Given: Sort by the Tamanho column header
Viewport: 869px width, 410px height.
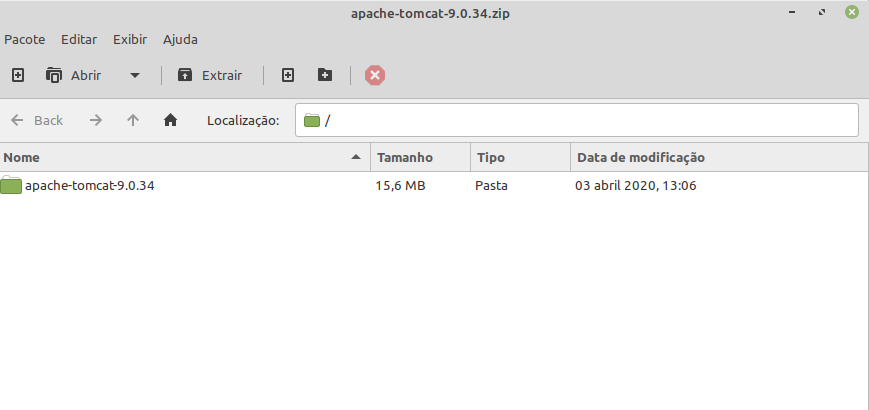Looking at the screenshot, I should pos(420,157).
